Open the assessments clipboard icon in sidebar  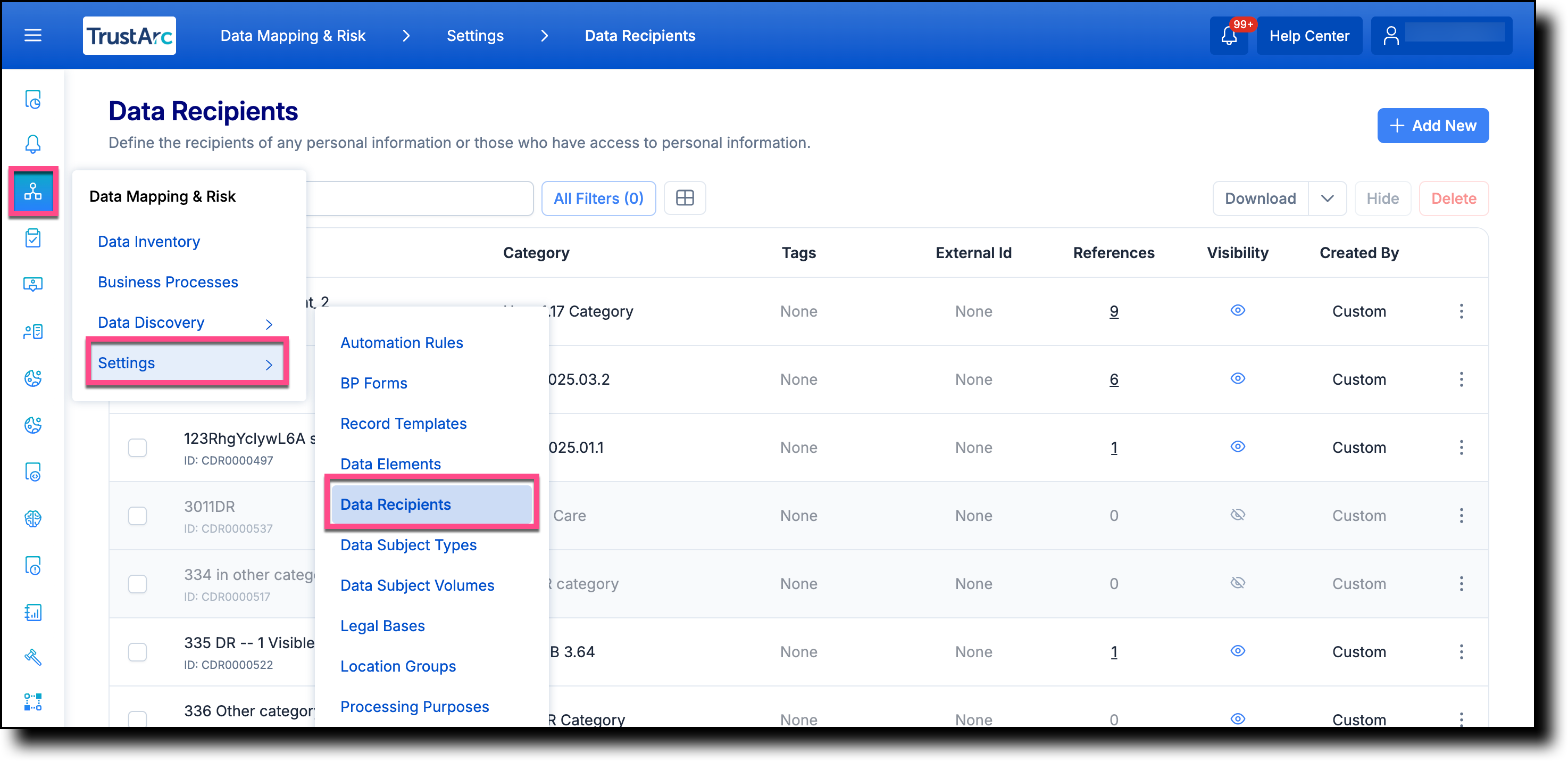pyautogui.click(x=33, y=238)
